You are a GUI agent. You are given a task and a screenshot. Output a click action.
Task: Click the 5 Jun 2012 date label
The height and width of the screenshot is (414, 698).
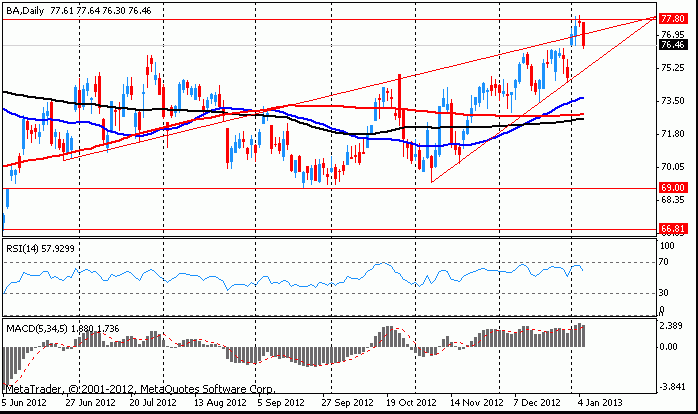point(25,402)
